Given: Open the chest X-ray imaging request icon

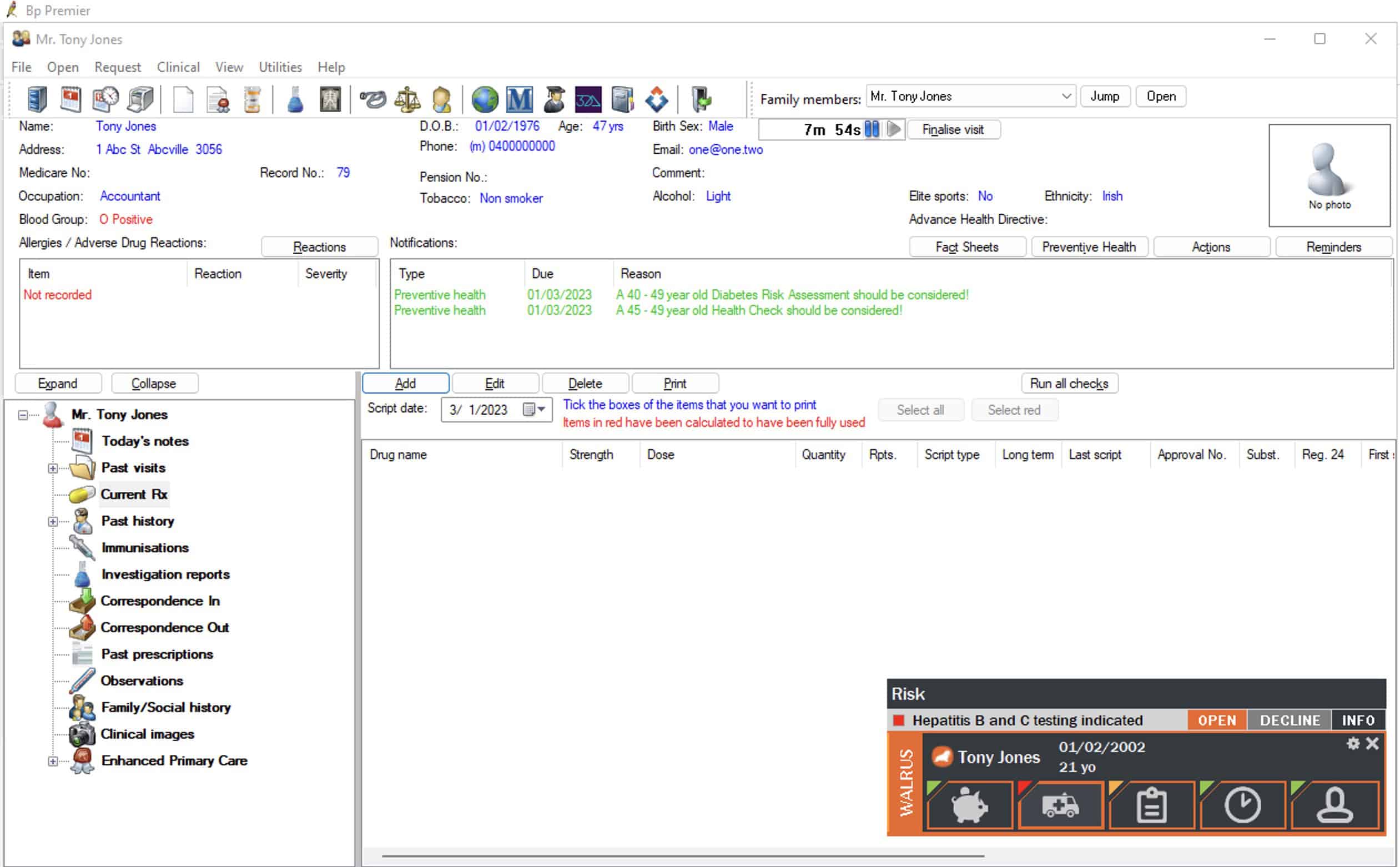Looking at the screenshot, I should click(330, 100).
